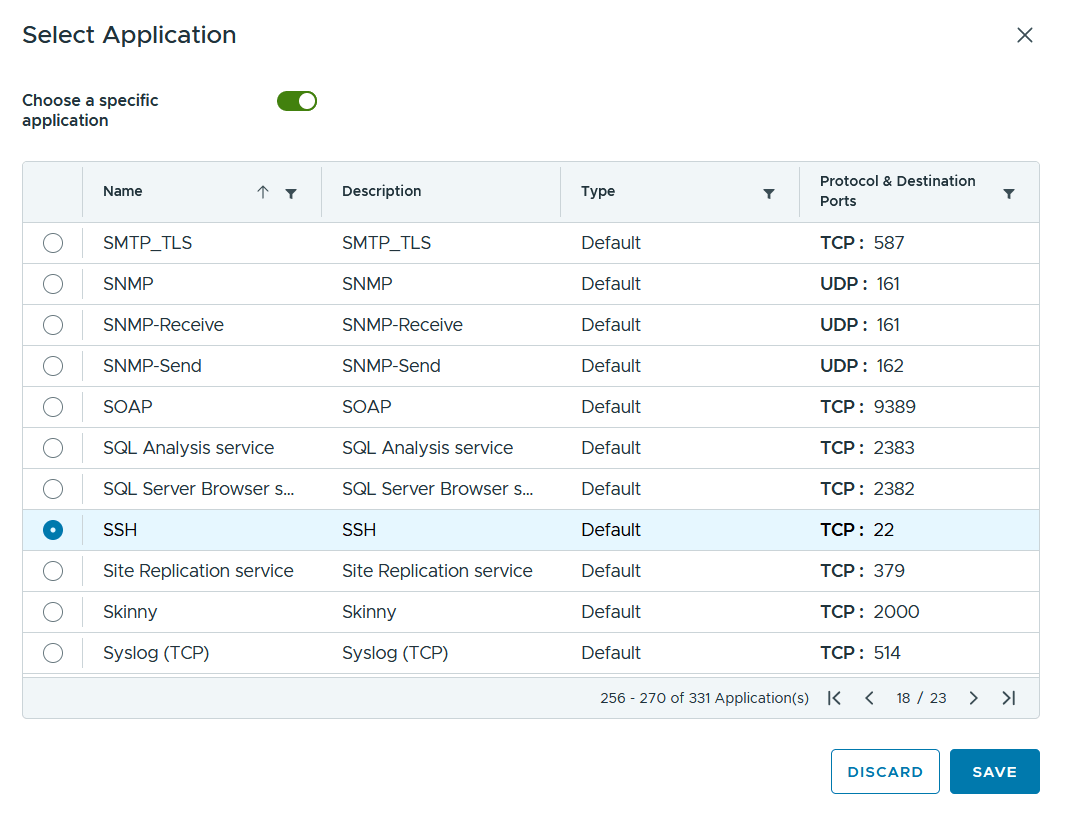Select the SQL Analysis service radio button

point(53,448)
